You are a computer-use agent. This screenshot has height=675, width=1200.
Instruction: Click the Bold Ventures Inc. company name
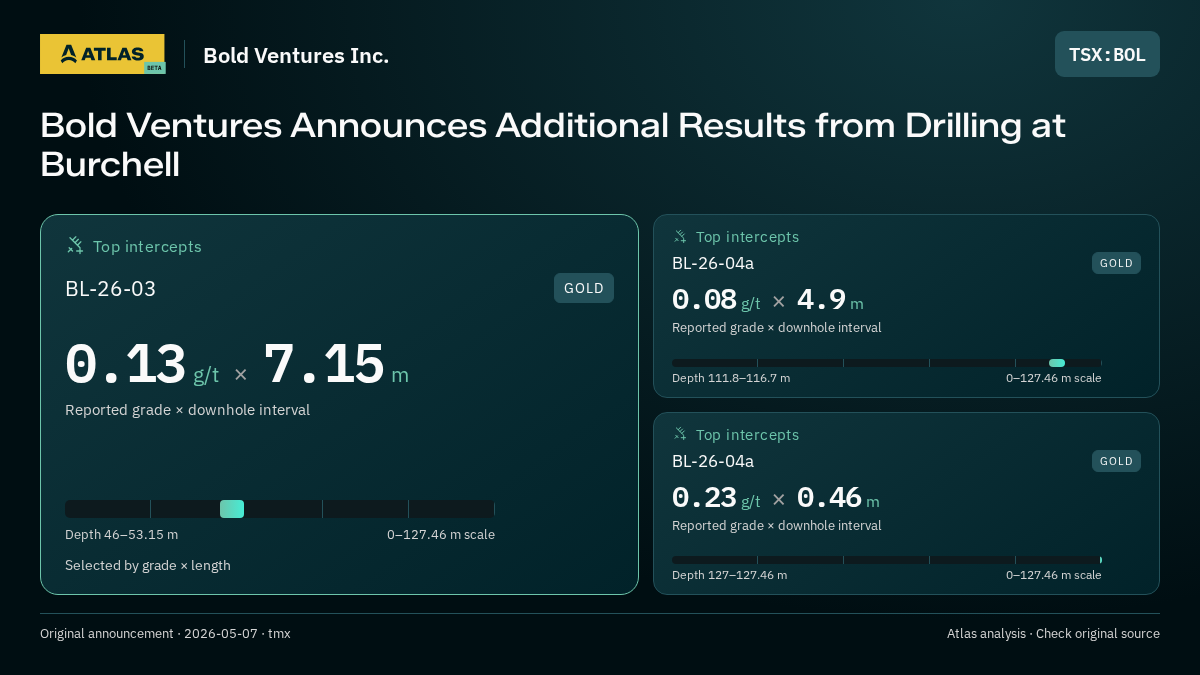[296, 55]
